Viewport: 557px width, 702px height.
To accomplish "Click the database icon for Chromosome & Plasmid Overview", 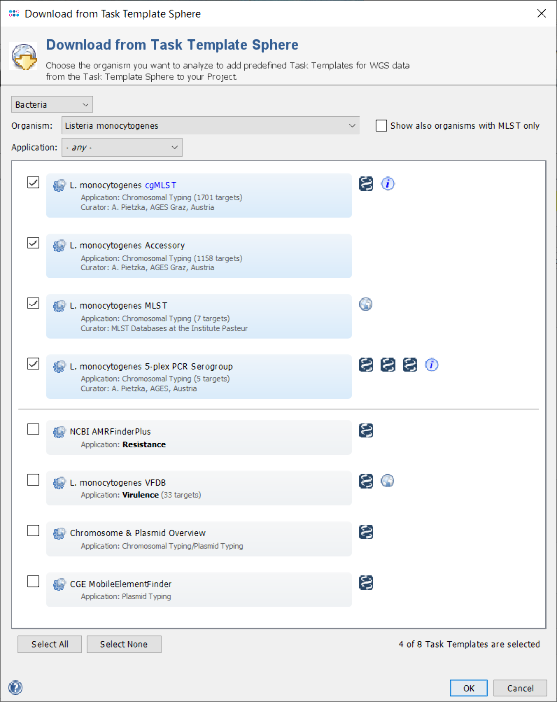I will [x=366, y=532].
